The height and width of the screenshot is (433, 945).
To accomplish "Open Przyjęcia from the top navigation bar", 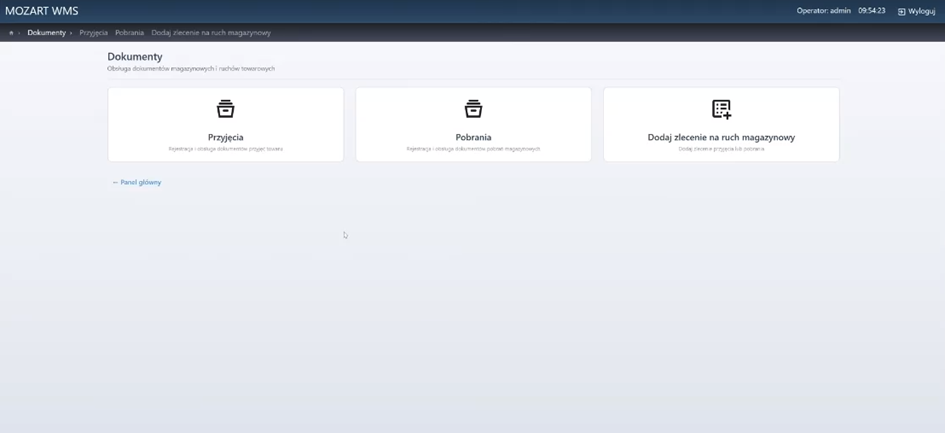I will (x=93, y=33).
